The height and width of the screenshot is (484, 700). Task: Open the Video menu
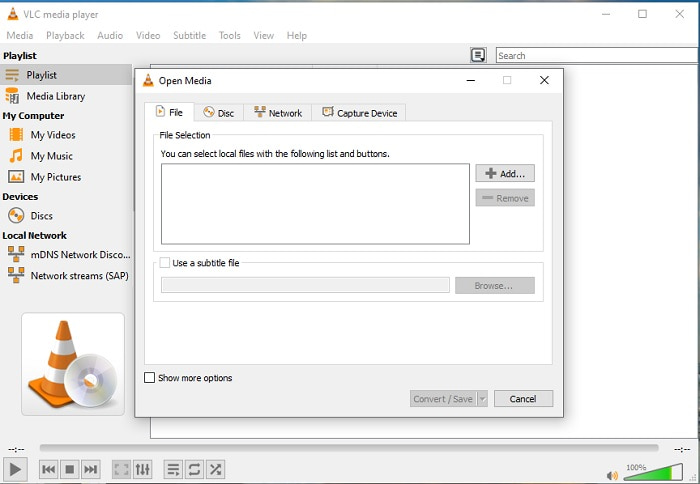pos(148,35)
